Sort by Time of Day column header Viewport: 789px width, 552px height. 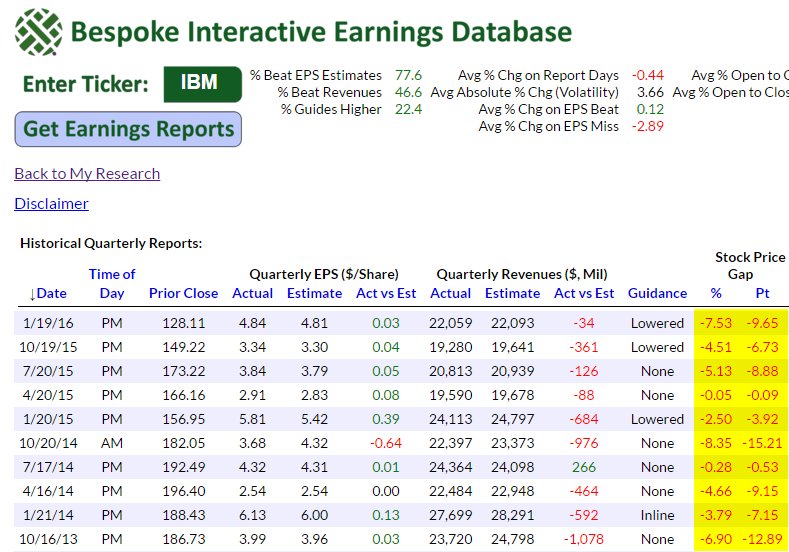pyautogui.click(x=112, y=284)
